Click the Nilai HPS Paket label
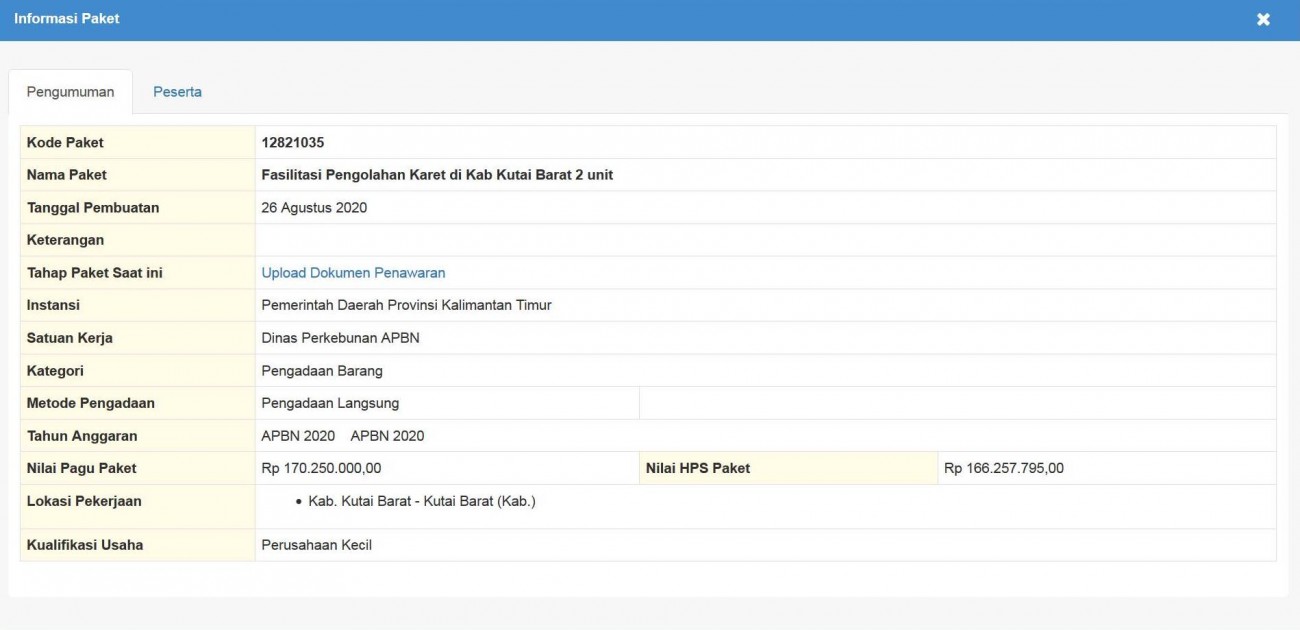The image size is (1300, 630). [697, 468]
